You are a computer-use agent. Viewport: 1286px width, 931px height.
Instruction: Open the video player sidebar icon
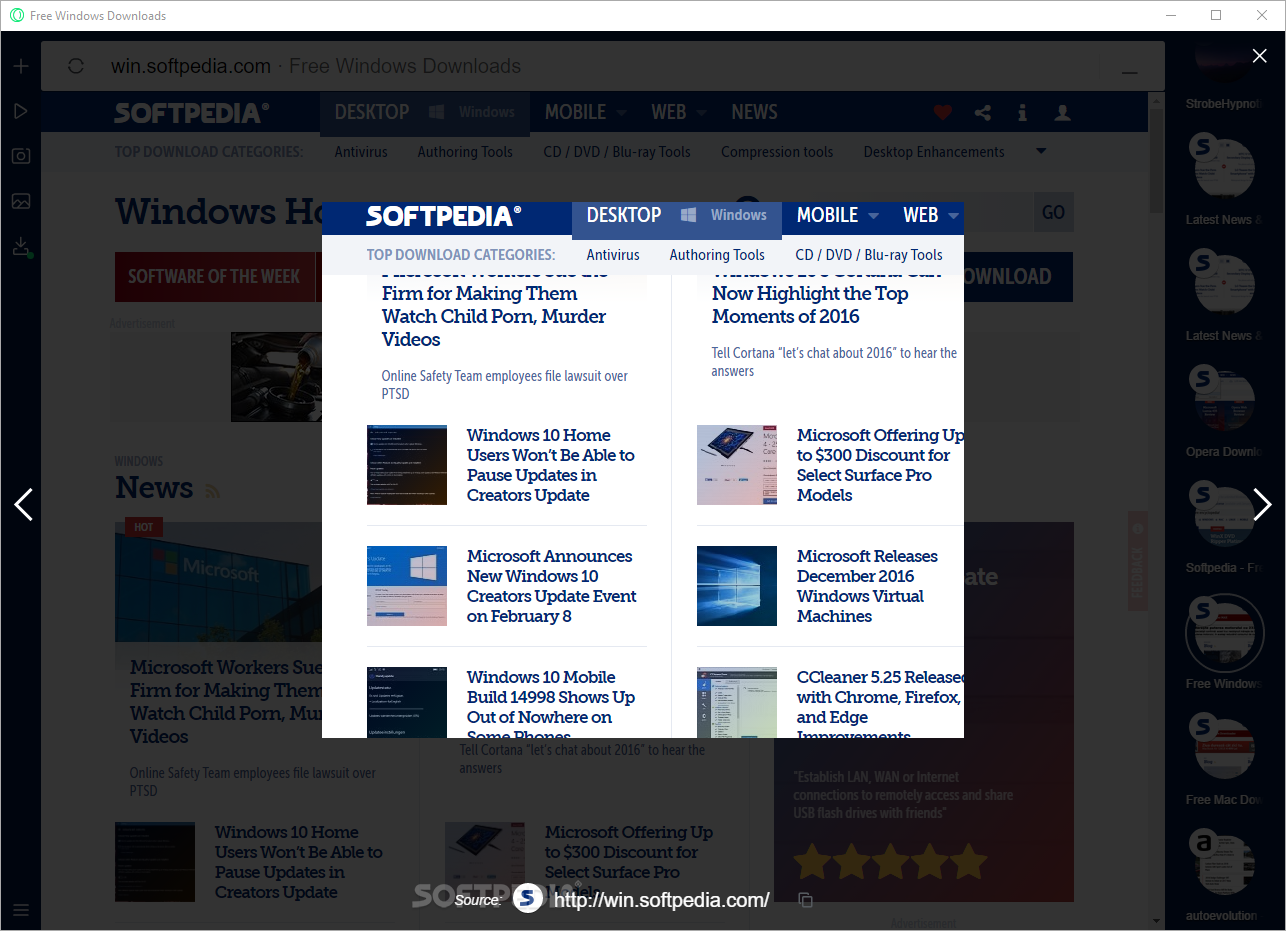pyautogui.click(x=21, y=111)
